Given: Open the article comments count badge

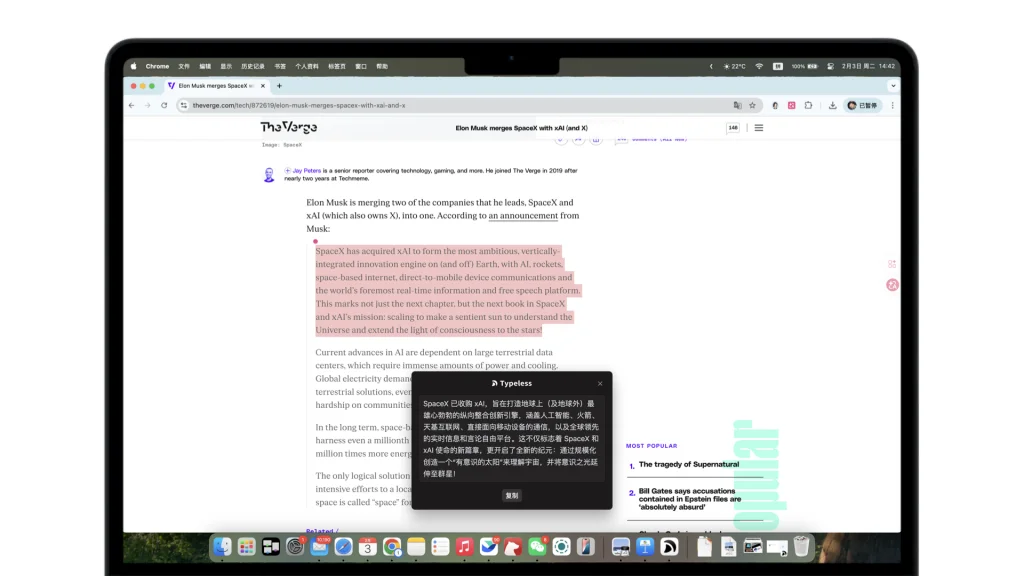Looking at the screenshot, I should (733, 128).
